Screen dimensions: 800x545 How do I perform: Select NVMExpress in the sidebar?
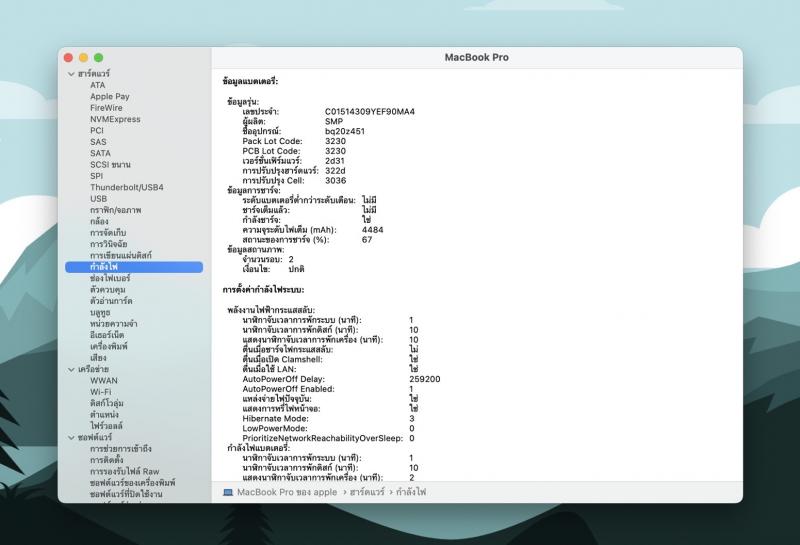pos(115,119)
